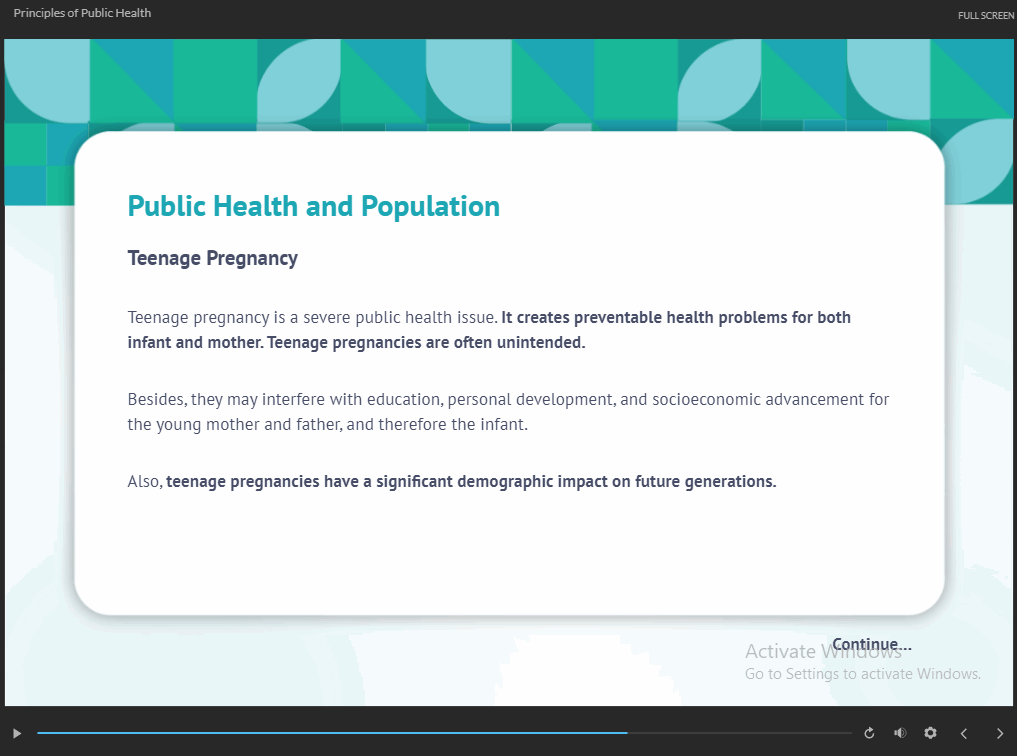The image size is (1017, 756).
Task: Click the text 'Teenage pregnancy is a severe public health issue'
Action: click(312, 318)
